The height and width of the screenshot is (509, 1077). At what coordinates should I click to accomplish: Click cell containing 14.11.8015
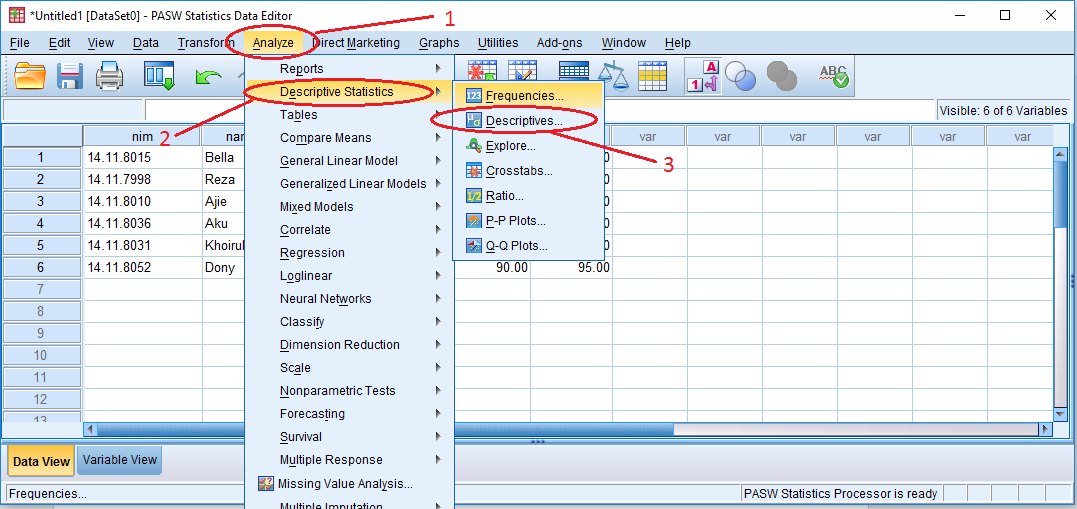(142, 157)
